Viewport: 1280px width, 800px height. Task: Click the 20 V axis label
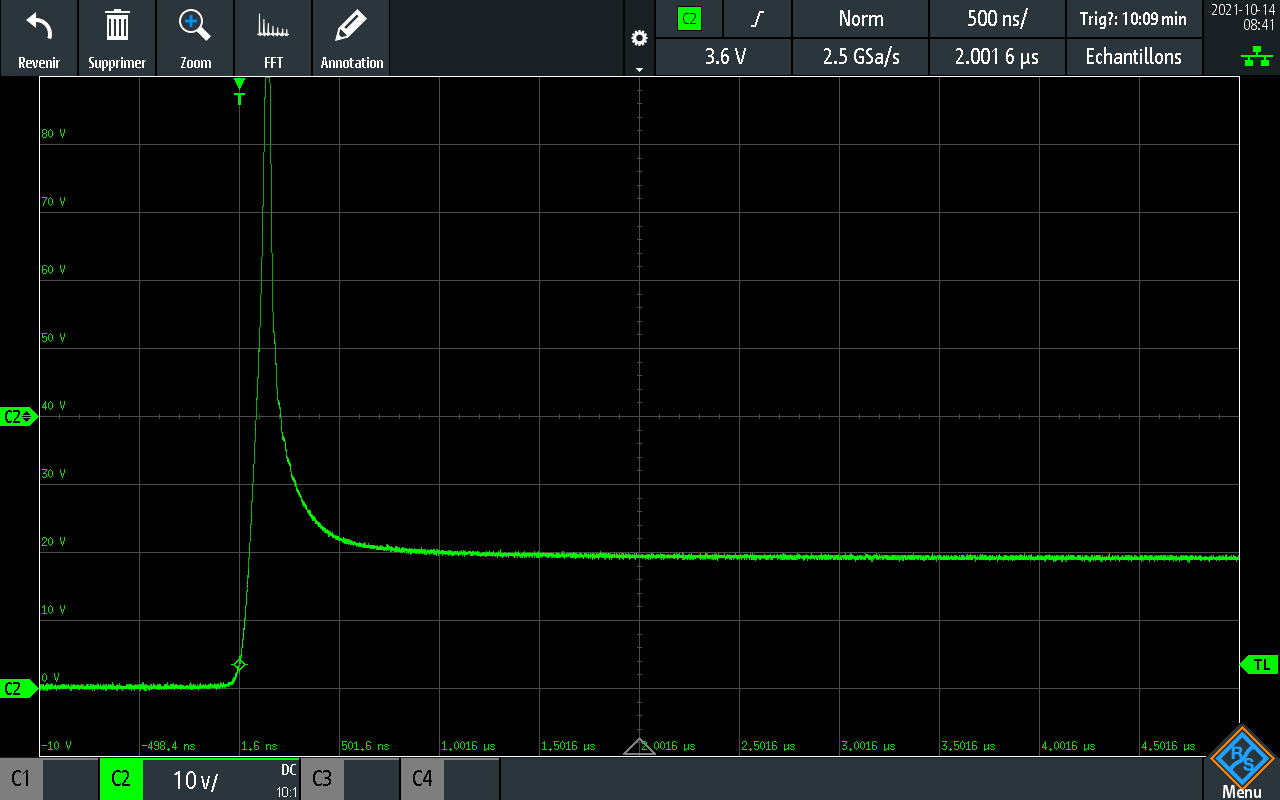tap(53, 542)
